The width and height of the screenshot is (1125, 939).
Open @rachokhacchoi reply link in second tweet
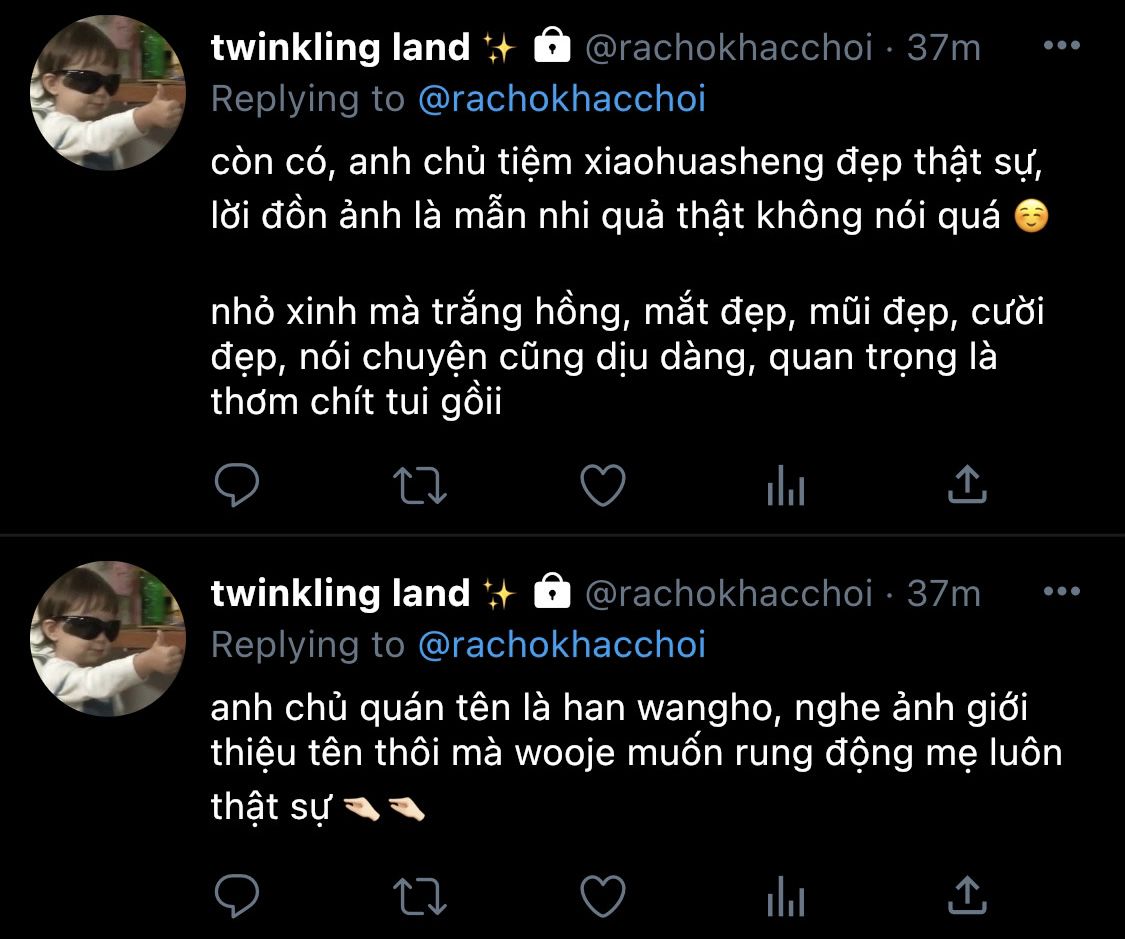(562, 645)
